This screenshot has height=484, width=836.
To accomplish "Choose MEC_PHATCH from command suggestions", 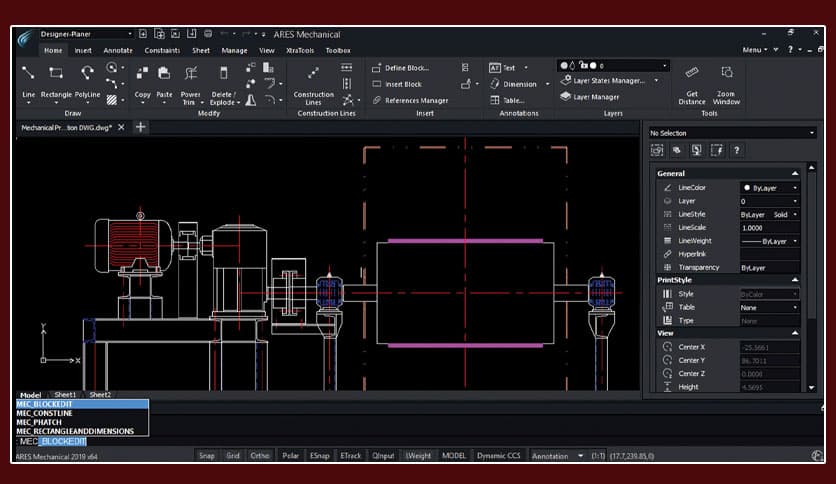I will (82, 422).
